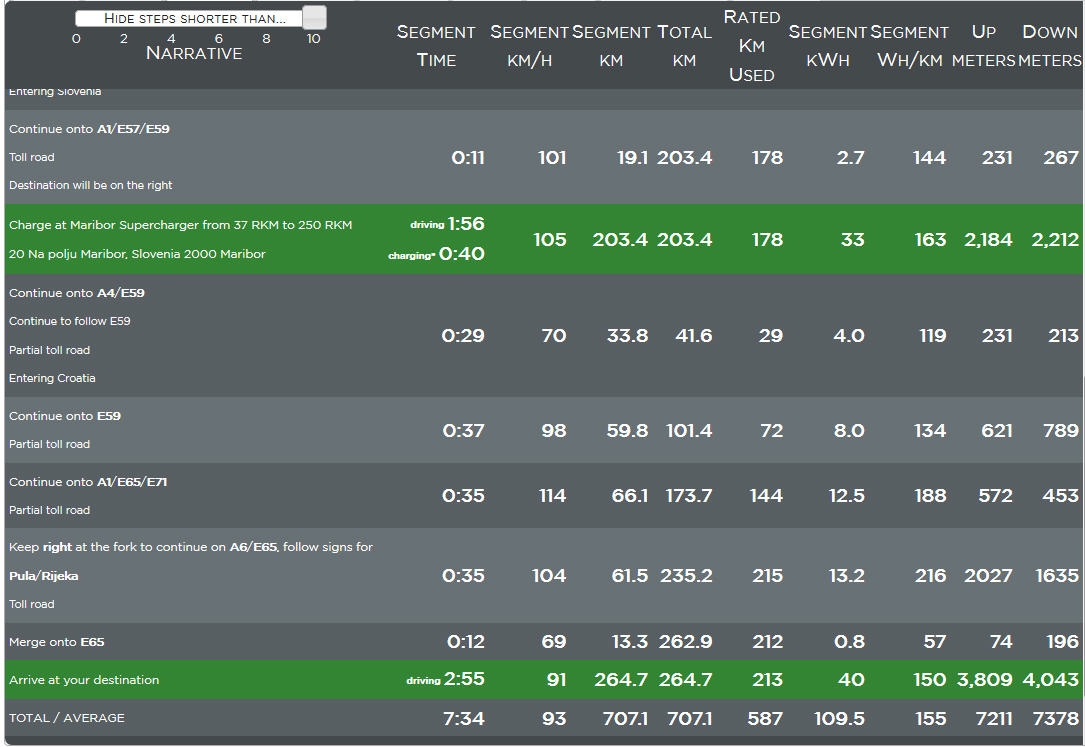
Task: Click the Segment Time column header
Action: click(x=436, y=46)
